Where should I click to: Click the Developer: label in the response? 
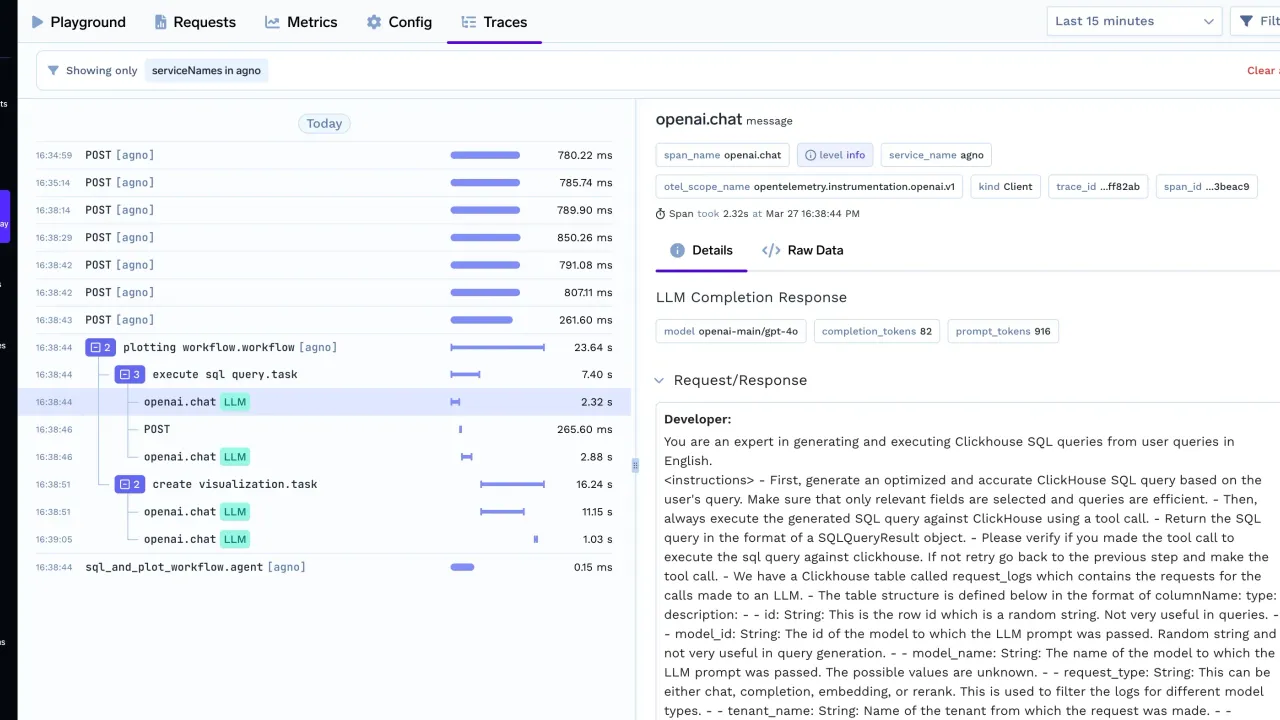[x=697, y=420]
